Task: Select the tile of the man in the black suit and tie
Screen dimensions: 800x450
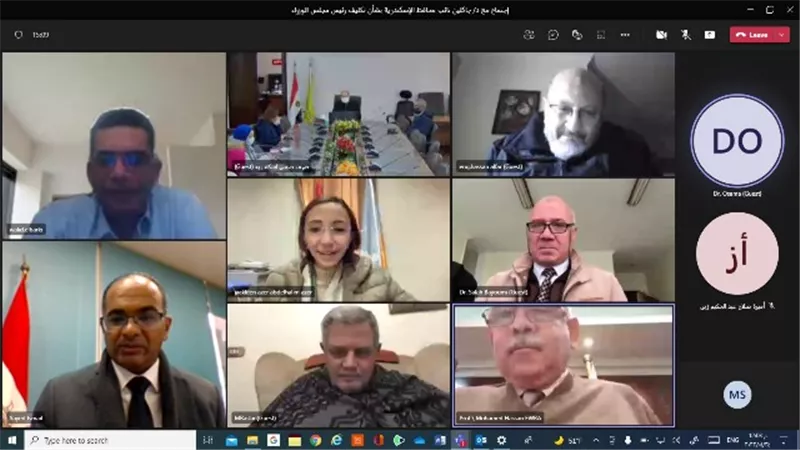Action: click(x=114, y=334)
